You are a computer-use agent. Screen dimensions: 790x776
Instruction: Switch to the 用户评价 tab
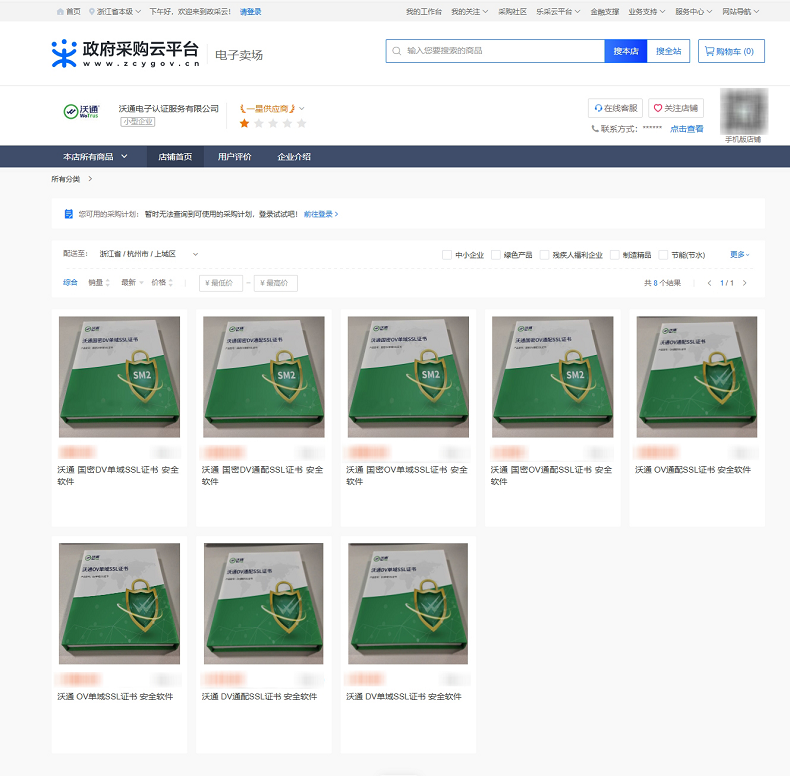235,157
